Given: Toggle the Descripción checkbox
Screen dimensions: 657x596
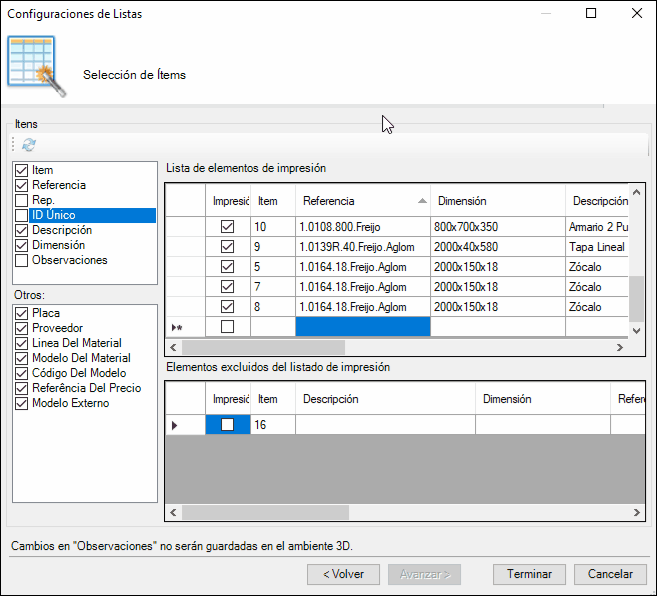Looking at the screenshot, I should click(21, 230).
